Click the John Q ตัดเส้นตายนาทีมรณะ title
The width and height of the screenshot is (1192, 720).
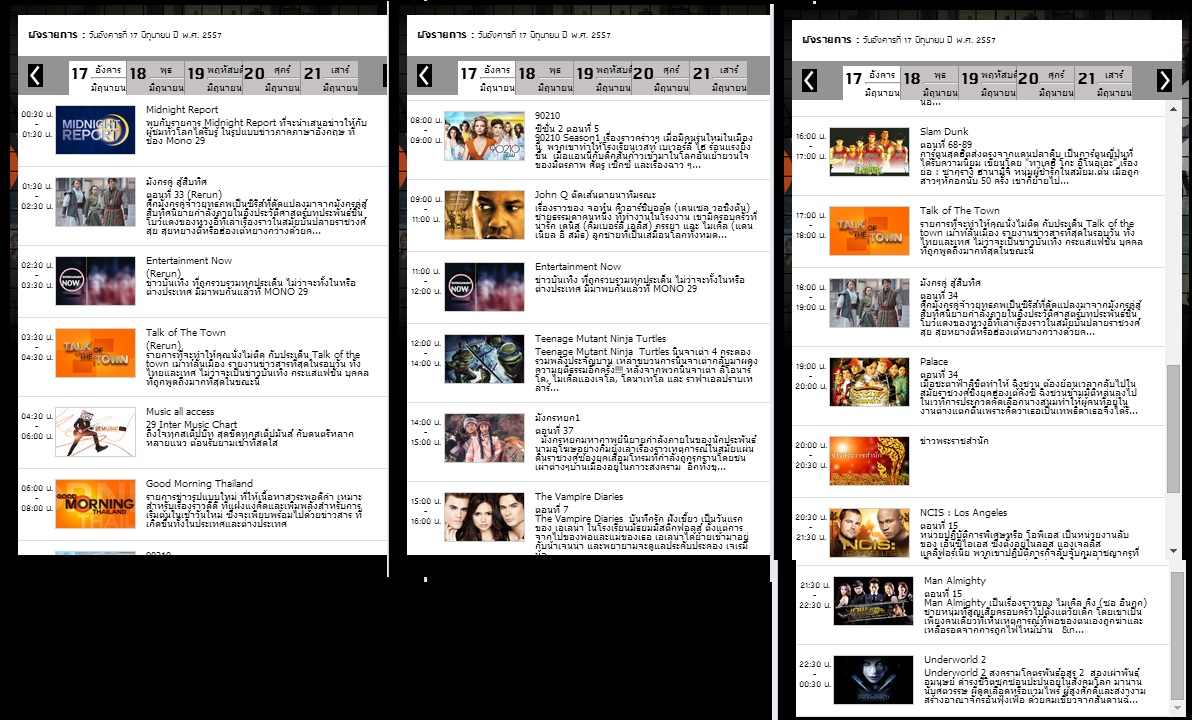pyautogui.click(x=595, y=195)
